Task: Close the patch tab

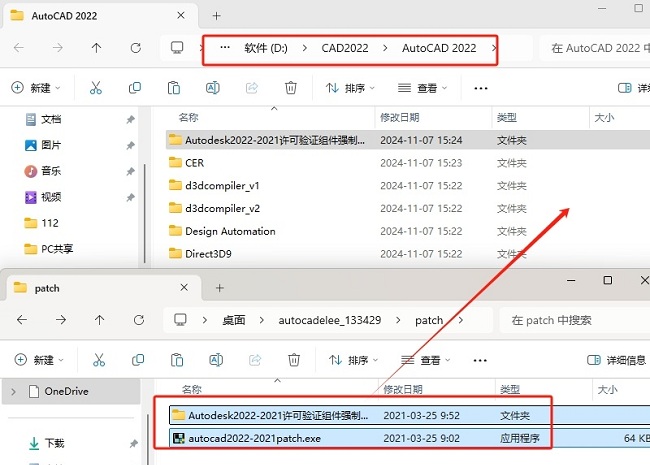Action: coord(184,288)
